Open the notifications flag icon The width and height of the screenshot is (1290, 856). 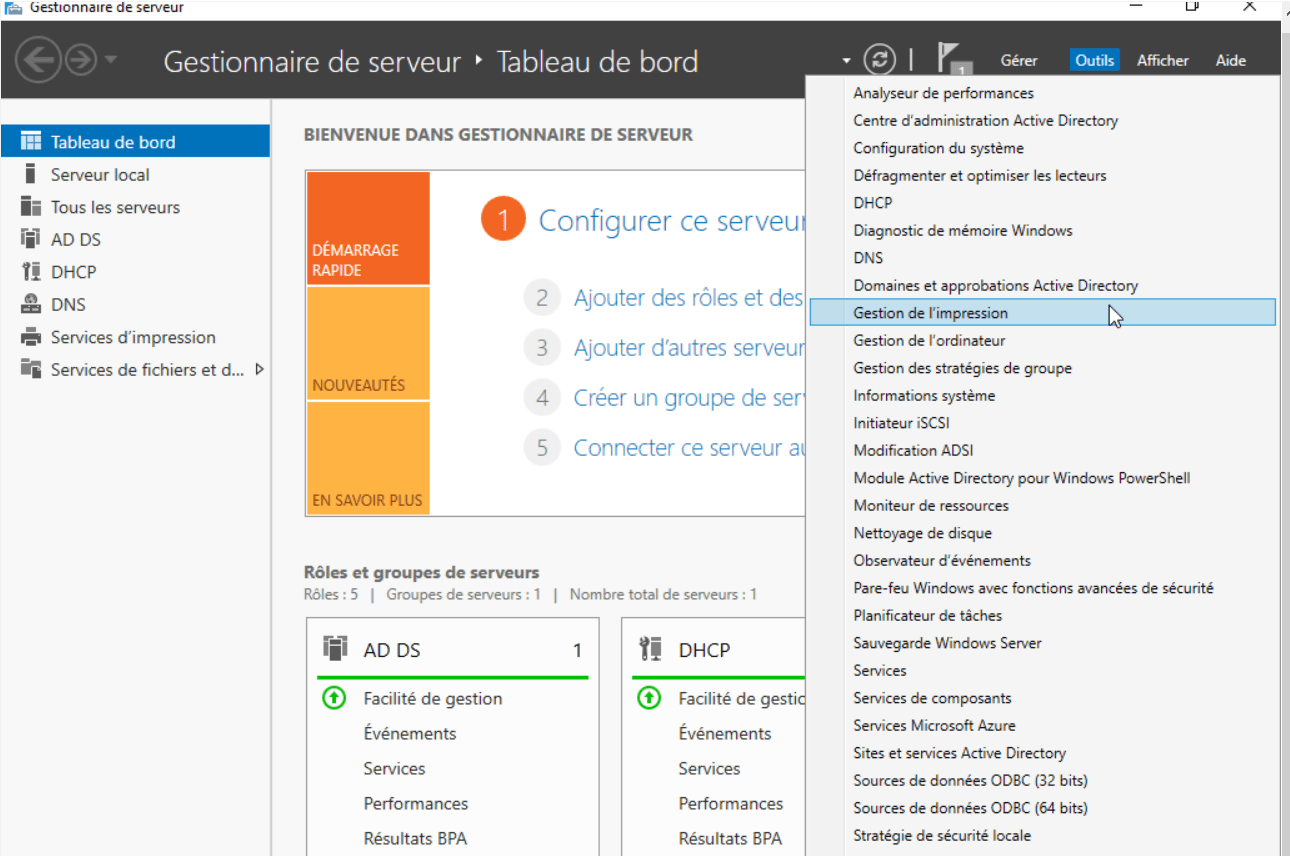950,60
